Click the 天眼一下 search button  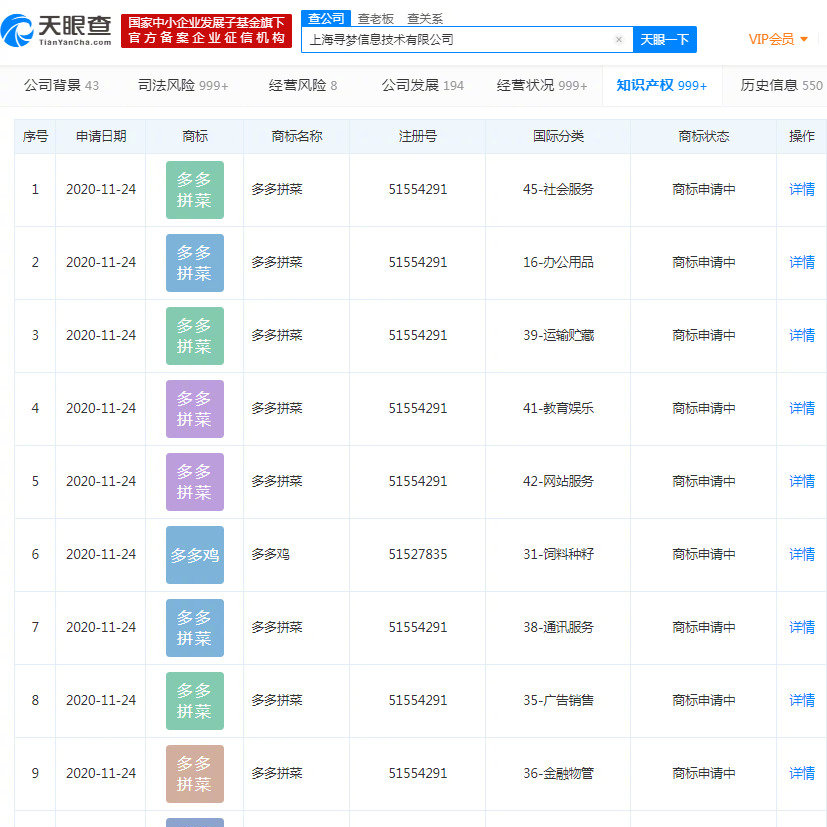click(x=665, y=40)
